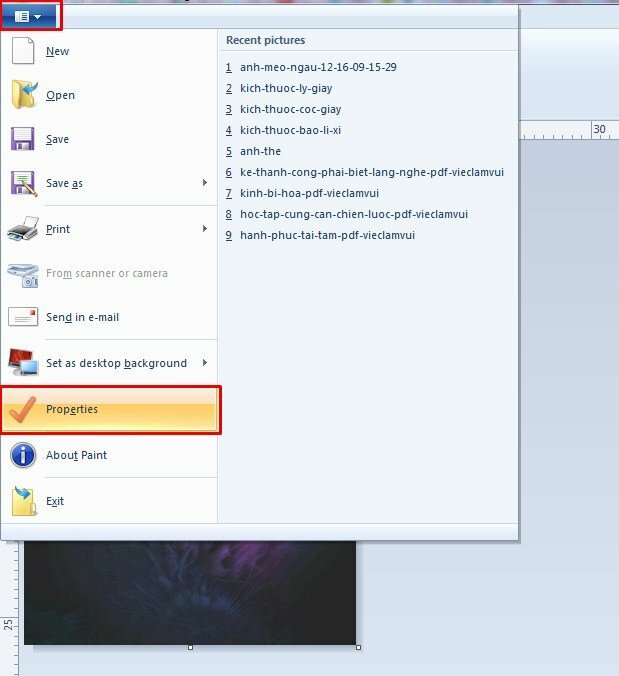619x676 pixels.
Task: Click the Exit icon
Action: 23,500
